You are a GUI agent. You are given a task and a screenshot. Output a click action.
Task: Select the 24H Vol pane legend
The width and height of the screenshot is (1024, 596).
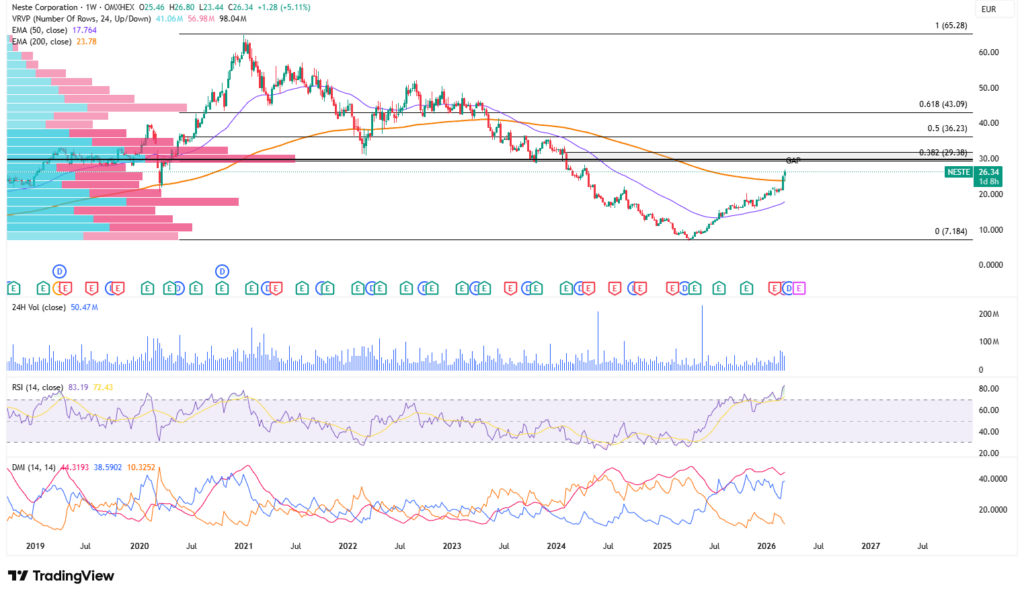pyautogui.click(x=27, y=307)
